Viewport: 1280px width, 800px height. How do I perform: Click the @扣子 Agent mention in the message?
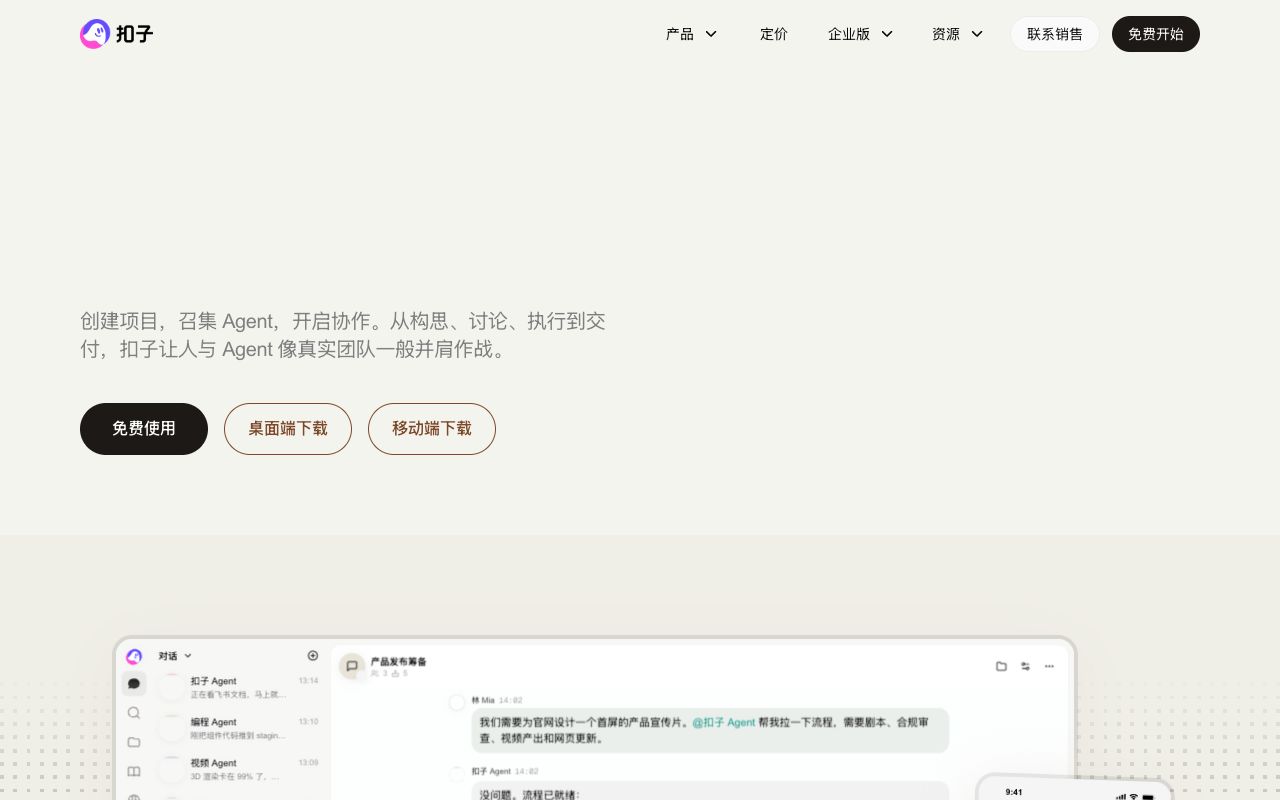pyautogui.click(x=724, y=722)
